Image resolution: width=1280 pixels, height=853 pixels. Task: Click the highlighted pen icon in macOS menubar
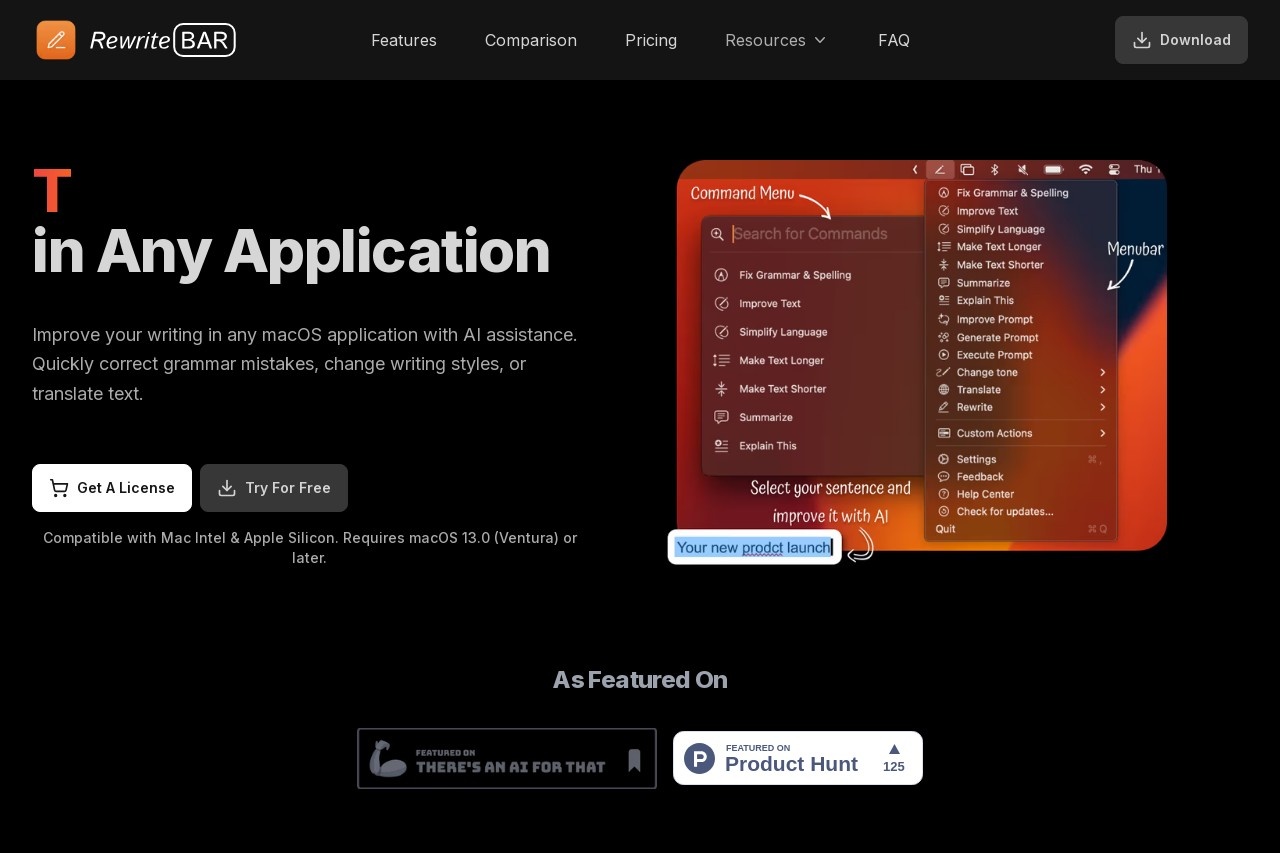click(940, 170)
